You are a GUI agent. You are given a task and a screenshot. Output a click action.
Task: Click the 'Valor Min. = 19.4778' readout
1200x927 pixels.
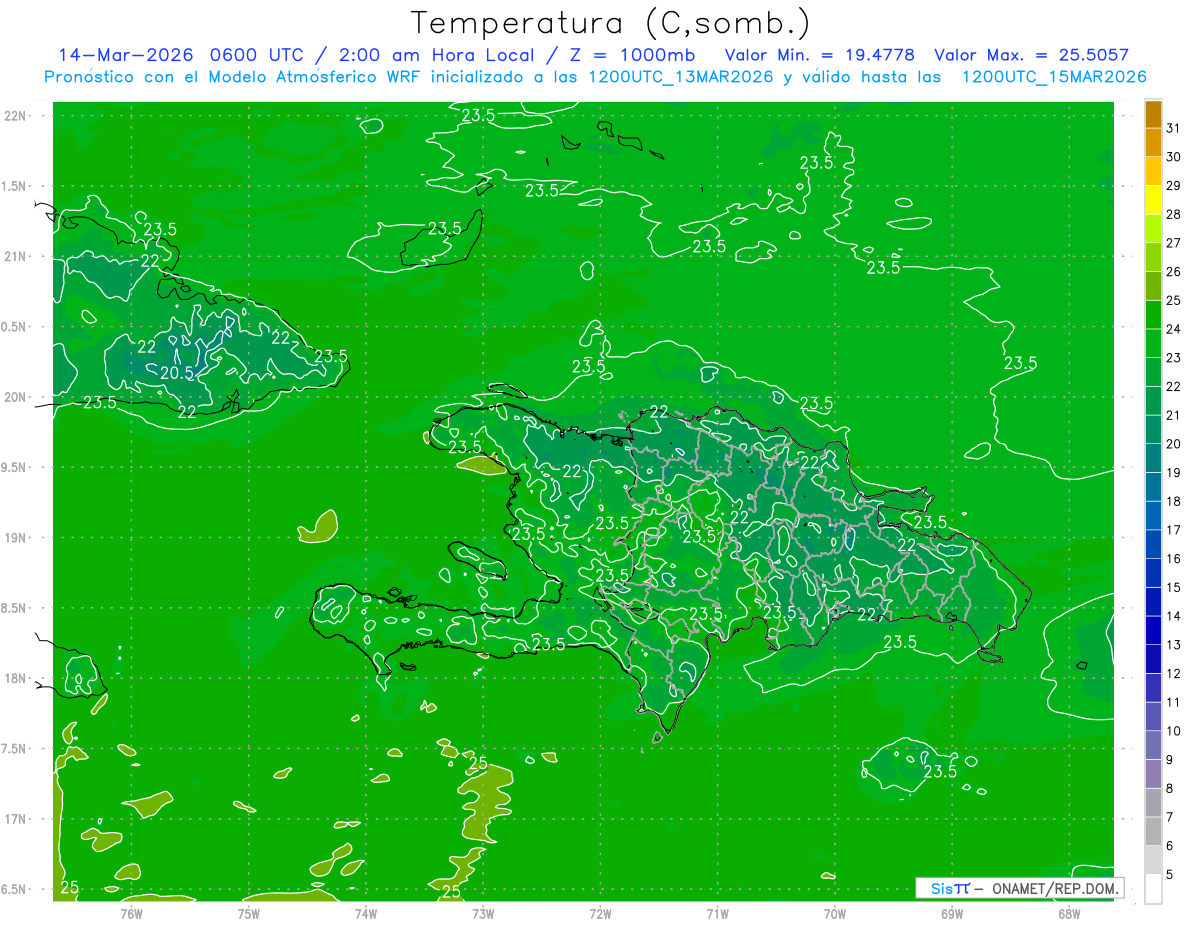click(x=821, y=55)
